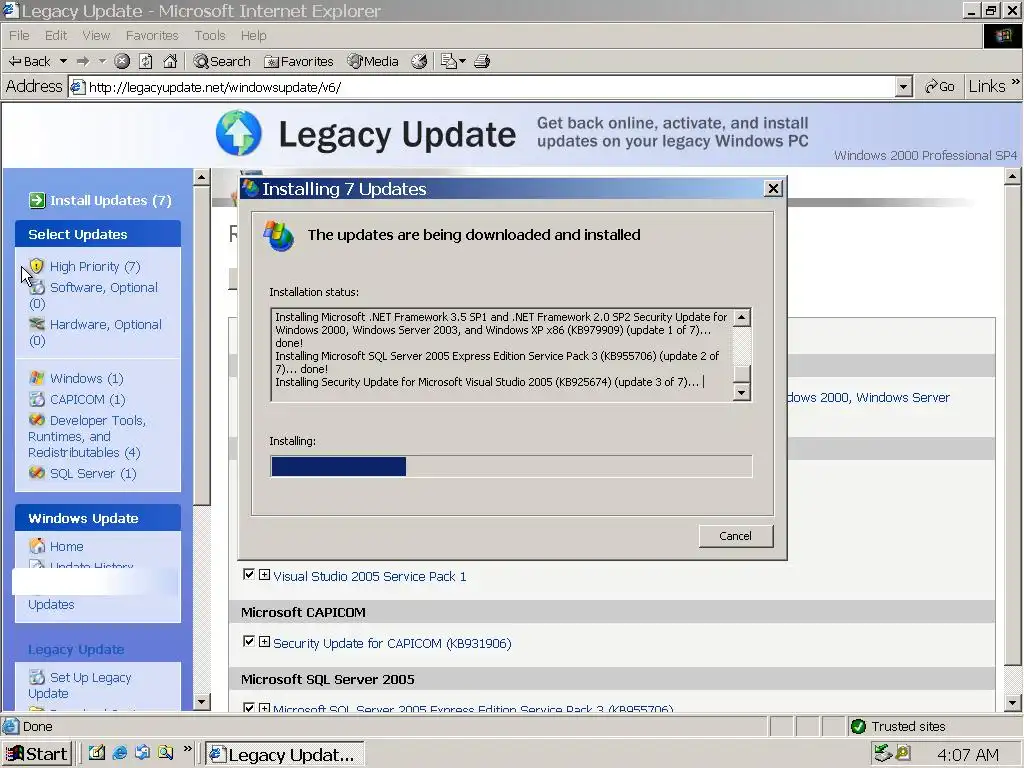
Task: Click Internet Explorer quick launch icon
Action: (120, 753)
